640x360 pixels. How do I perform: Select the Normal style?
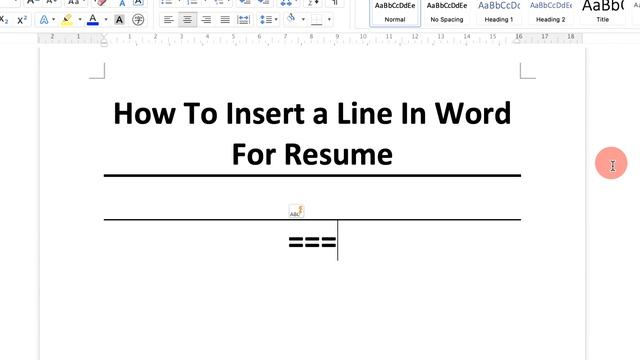(395, 12)
